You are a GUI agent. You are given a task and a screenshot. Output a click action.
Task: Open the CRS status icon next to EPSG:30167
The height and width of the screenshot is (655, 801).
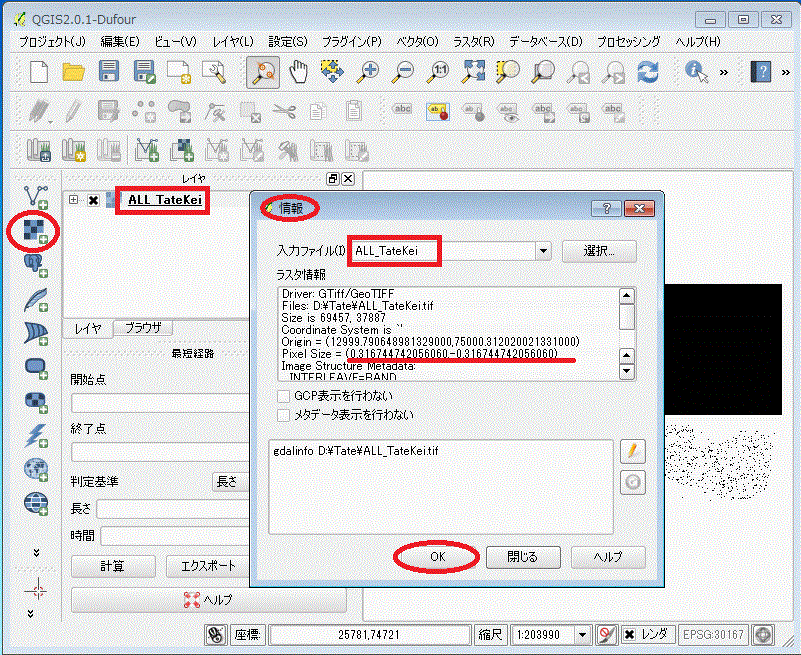click(764, 634)
